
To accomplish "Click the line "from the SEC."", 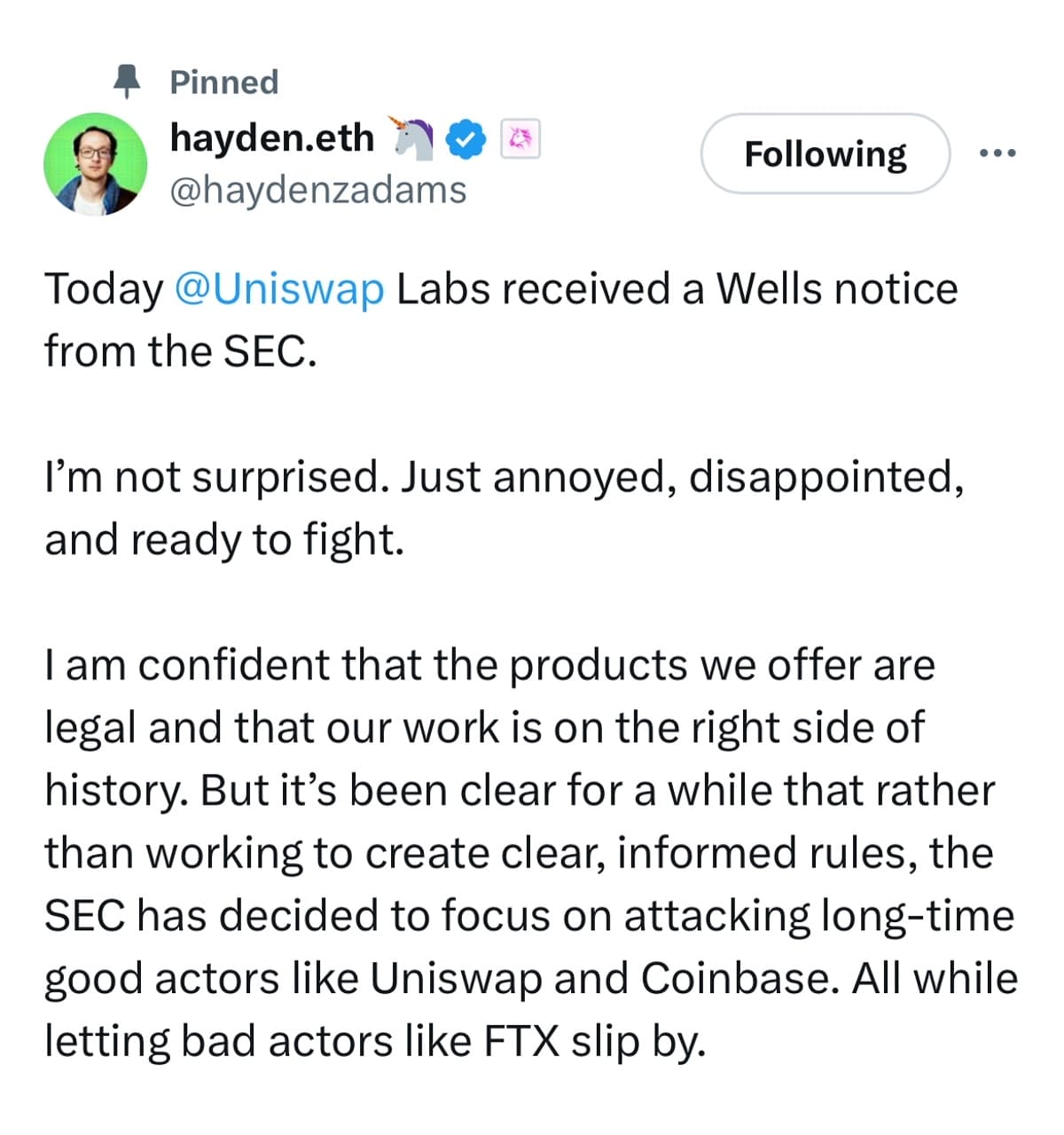I will 180,351.
